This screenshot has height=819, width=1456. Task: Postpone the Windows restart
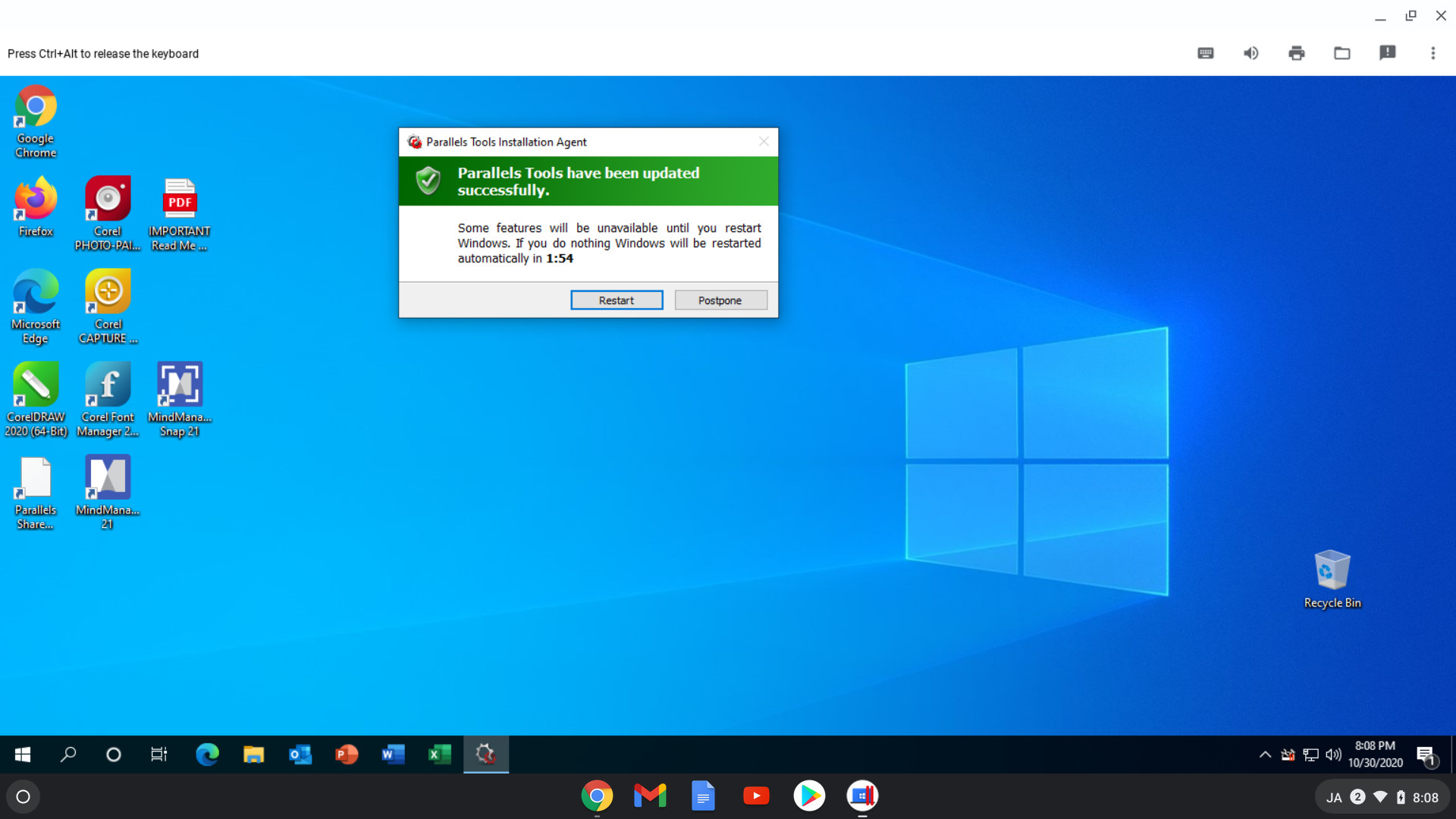tap(720, 300)
